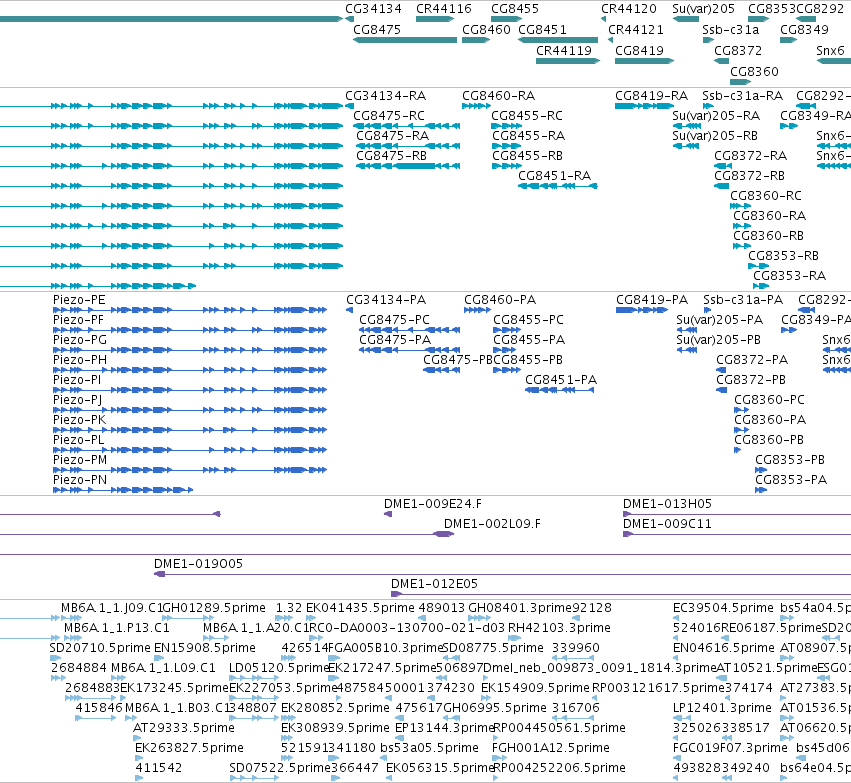The height and width of the screenshot is (783, 851).
Task: Select transcript CG8360-RC
Action: point(766,196)
